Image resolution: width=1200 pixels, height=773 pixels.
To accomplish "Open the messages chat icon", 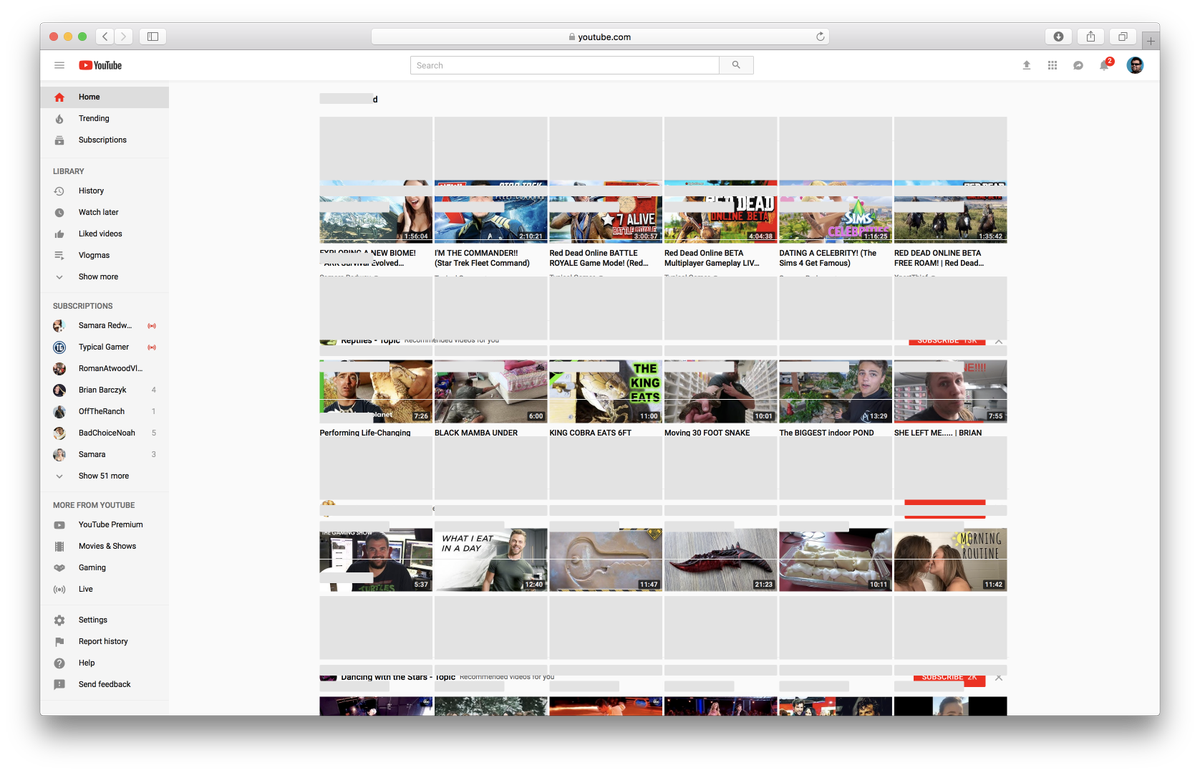I will click(x=1078, y=65).
